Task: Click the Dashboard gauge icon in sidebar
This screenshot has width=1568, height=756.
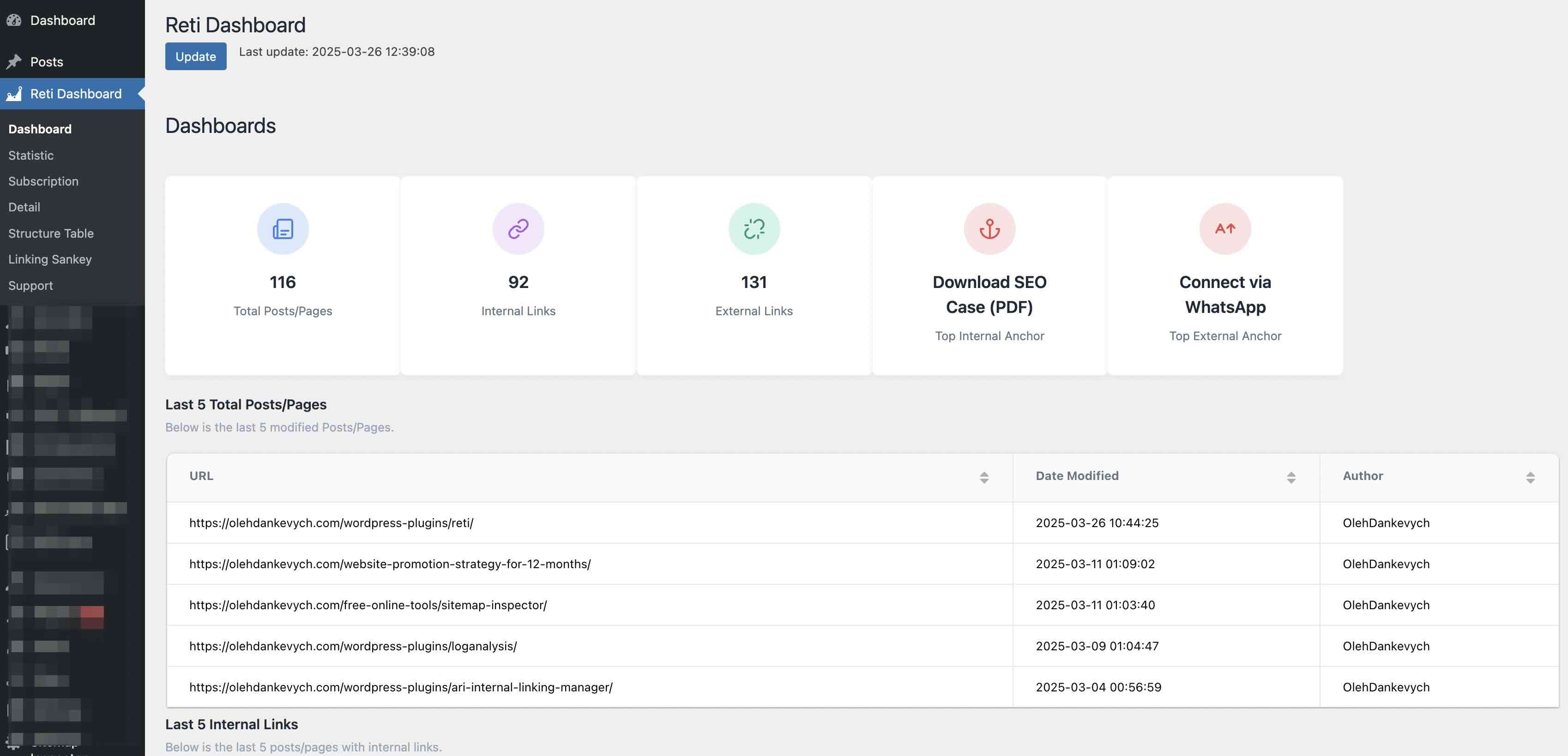Action: [14, 20]
